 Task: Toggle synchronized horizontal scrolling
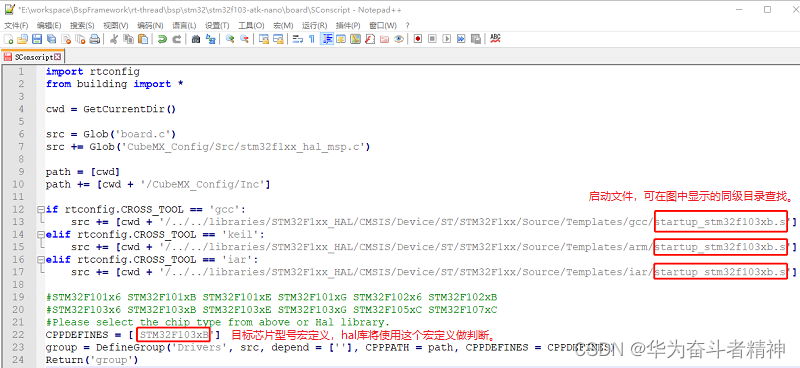(x=278, y=39)
